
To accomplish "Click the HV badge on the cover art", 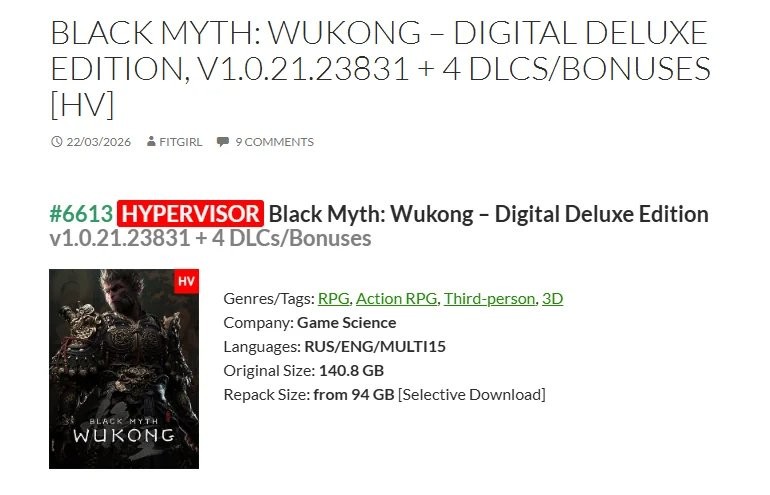I will [187, 281].
